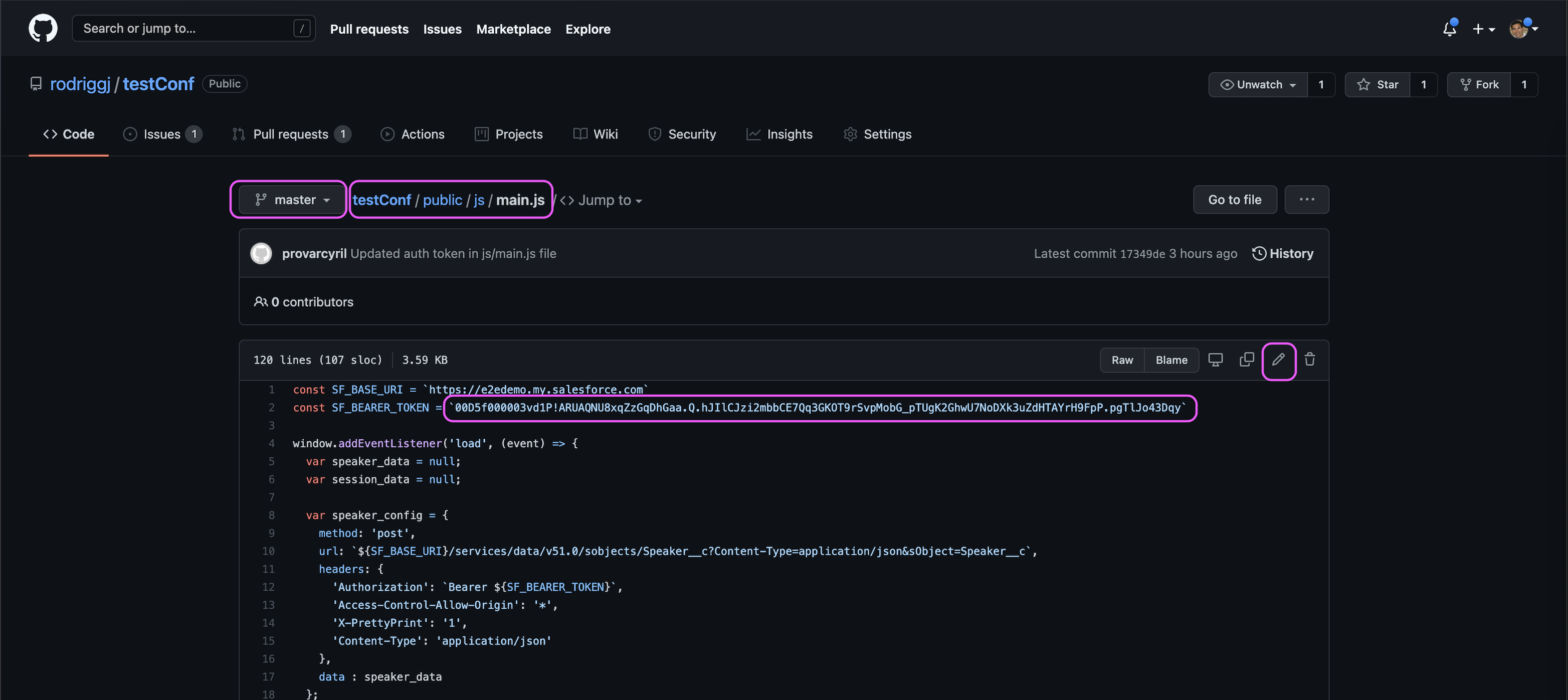
Task: Open the Actions tab
Action: 413,134
